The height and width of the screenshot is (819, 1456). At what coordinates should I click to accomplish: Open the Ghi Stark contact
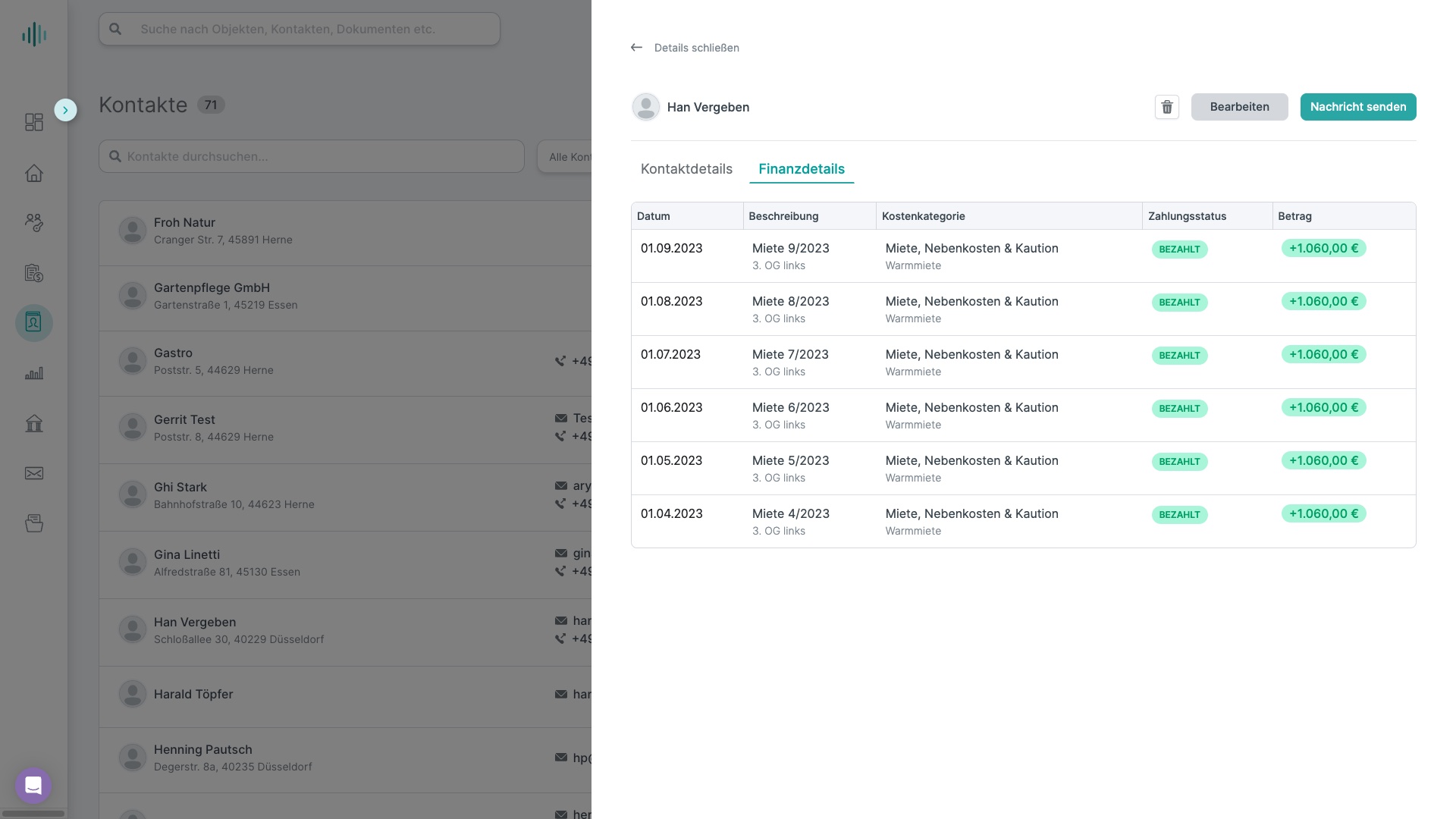pos(345,497)
